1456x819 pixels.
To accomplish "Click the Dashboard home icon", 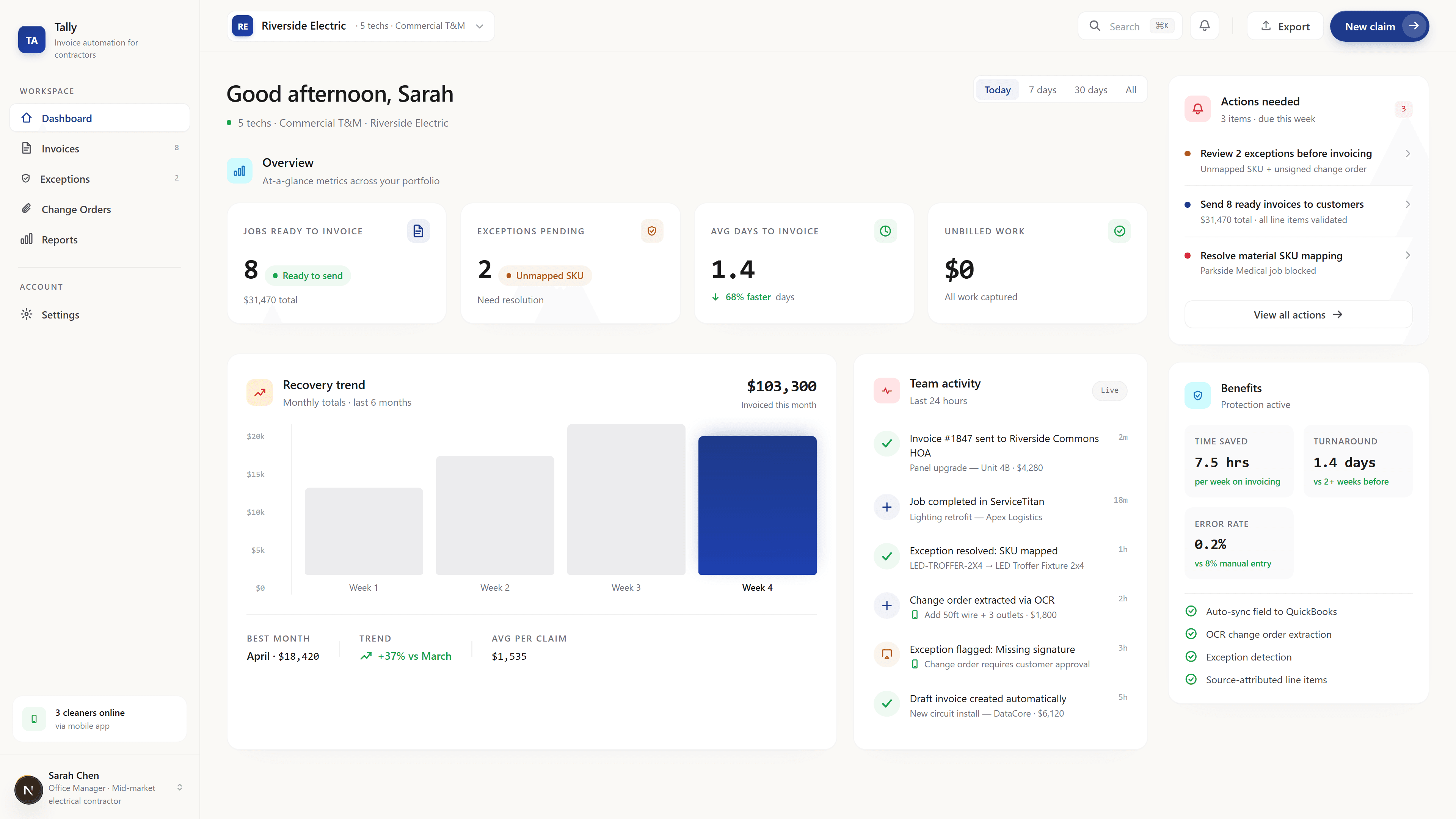I will [27, 118].
